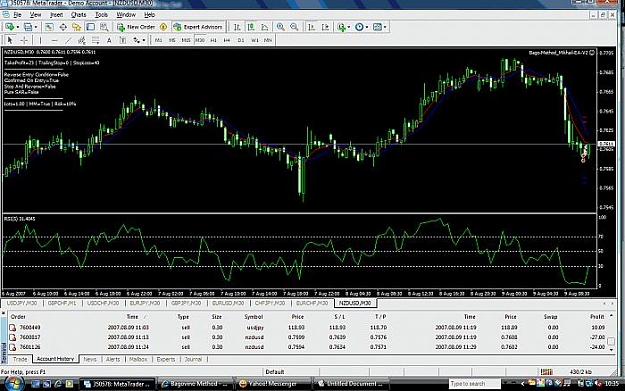Select order 7600817 row
The height and width of the screenshot is (391, 625).
pyautogui.click(x=307, y=337)
